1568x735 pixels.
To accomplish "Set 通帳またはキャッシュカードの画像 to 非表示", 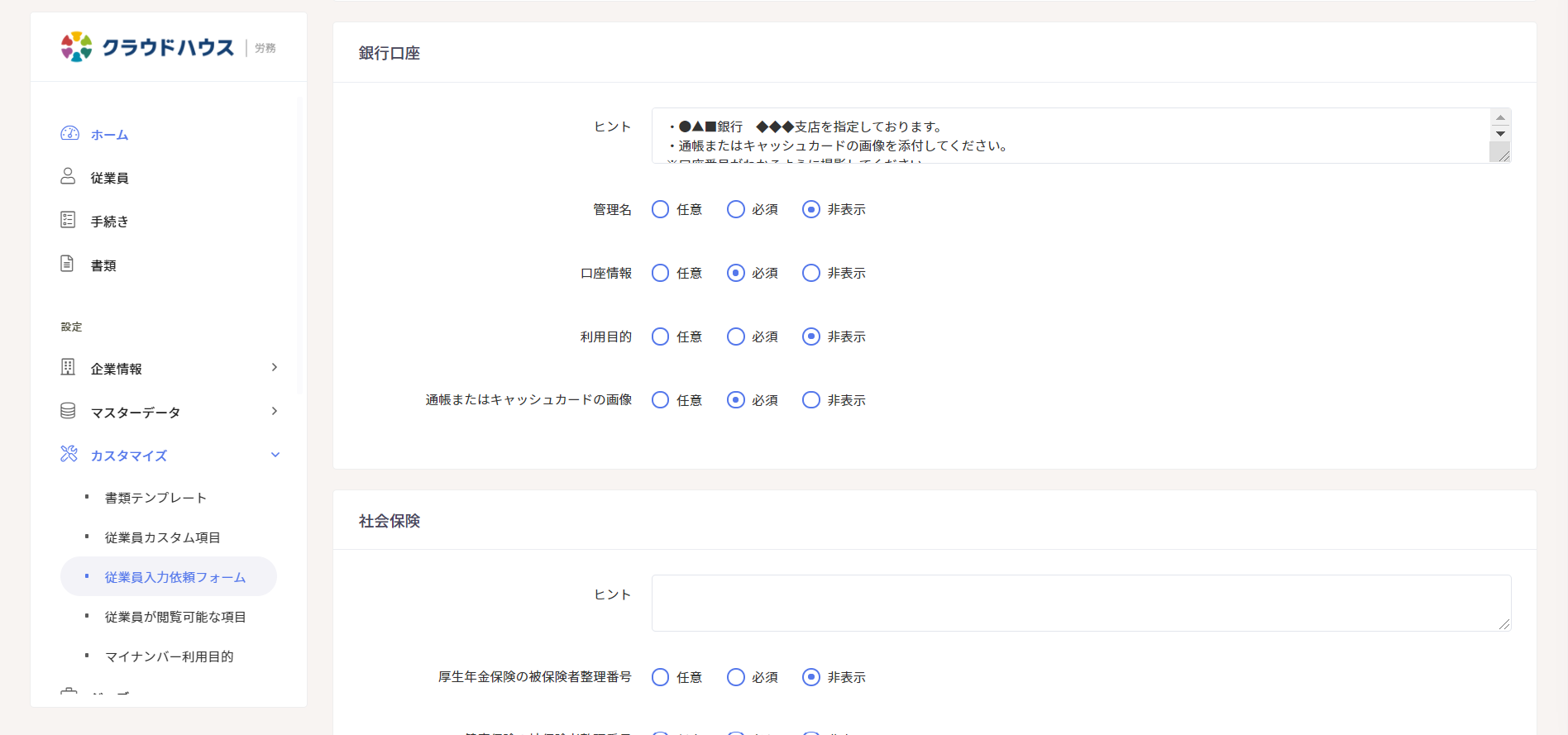I will 811,400.
